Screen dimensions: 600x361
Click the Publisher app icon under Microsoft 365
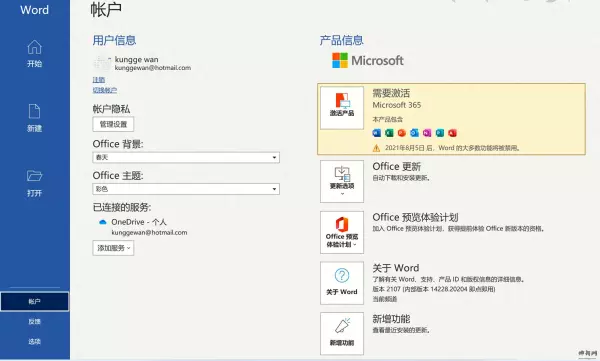click(x=440, y=133)
